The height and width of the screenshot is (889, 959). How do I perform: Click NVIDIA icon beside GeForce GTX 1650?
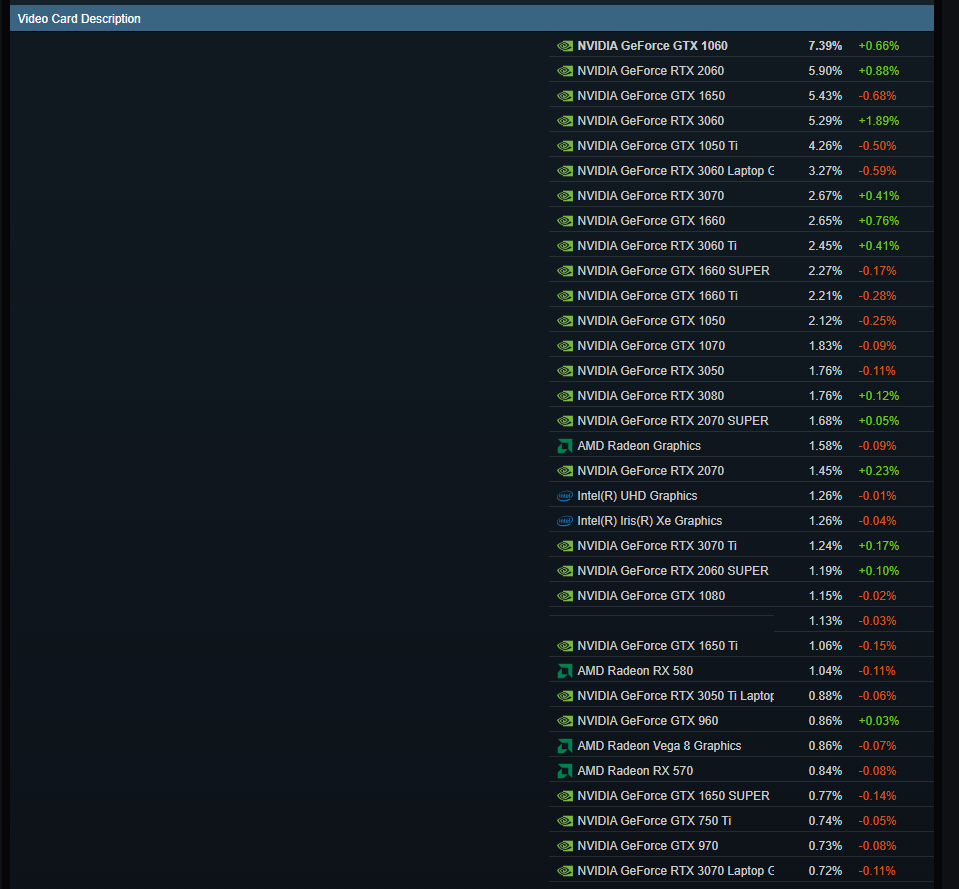[x=565, y=96]
